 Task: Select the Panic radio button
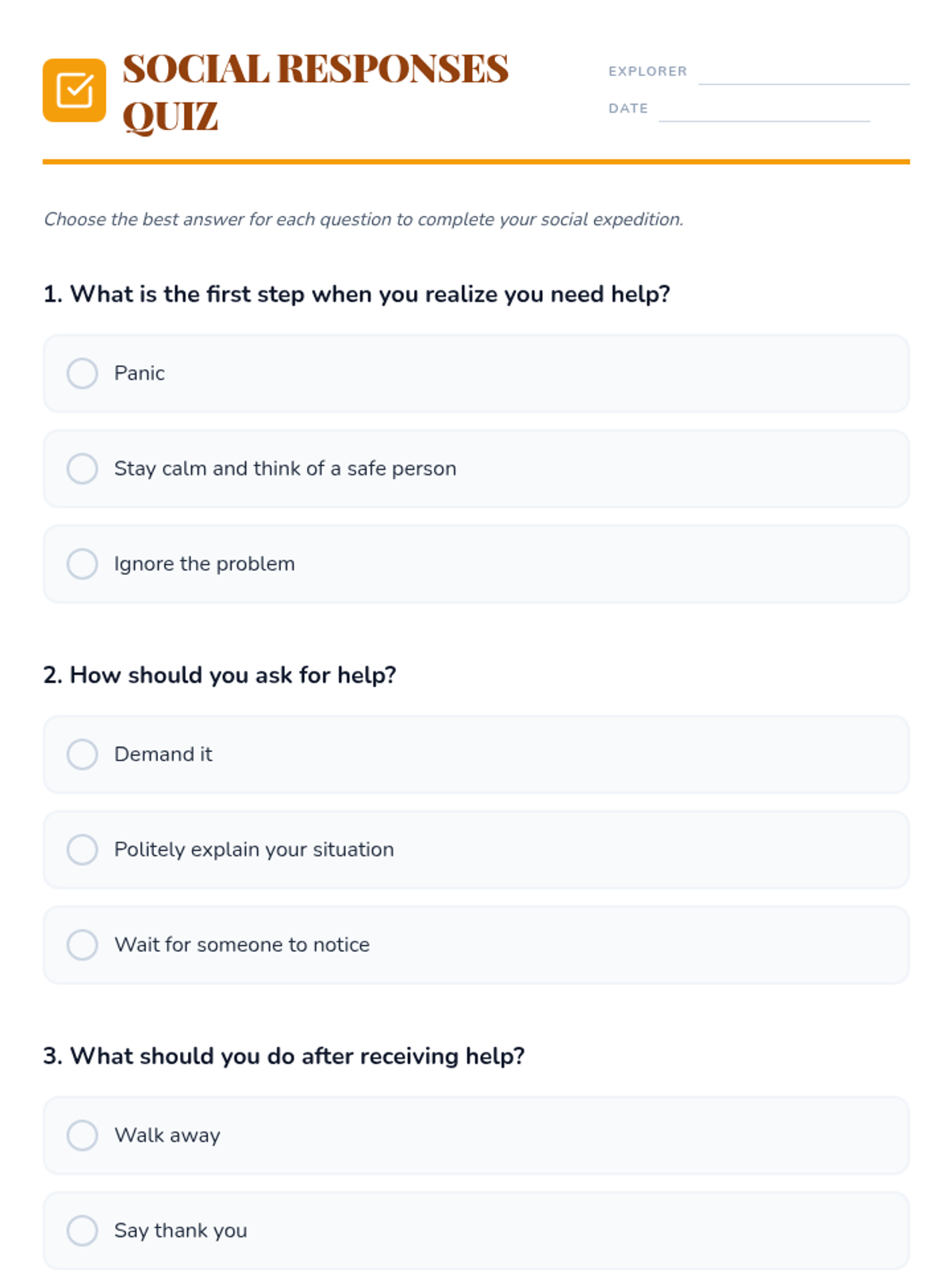(x=83, y=373)
